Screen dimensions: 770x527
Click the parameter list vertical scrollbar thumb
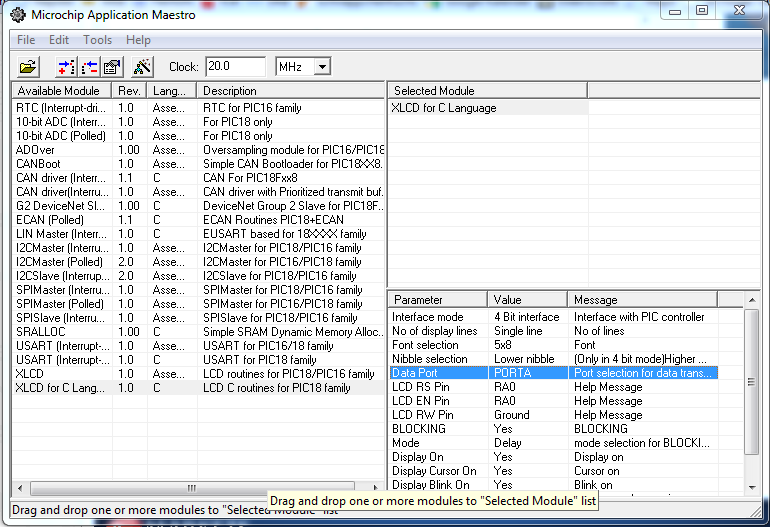tap(751, 382)
